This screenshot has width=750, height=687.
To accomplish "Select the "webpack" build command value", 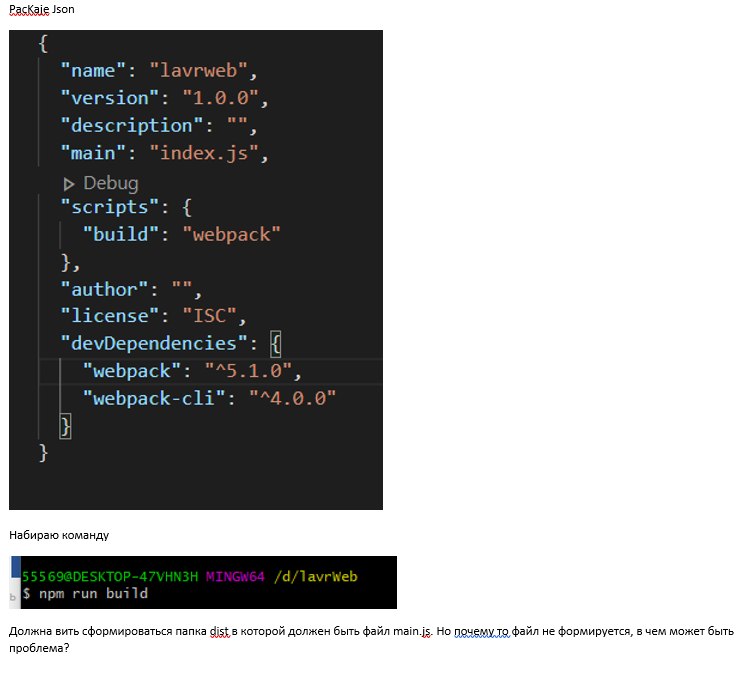I will pos(232,234).
